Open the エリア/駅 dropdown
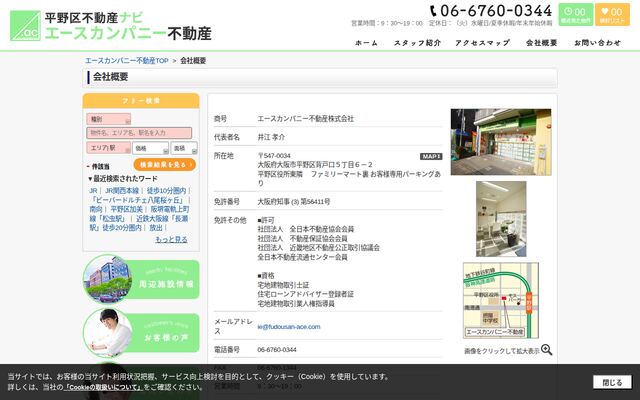This screenshot has height=400, width=640. [x=109, y=148]
